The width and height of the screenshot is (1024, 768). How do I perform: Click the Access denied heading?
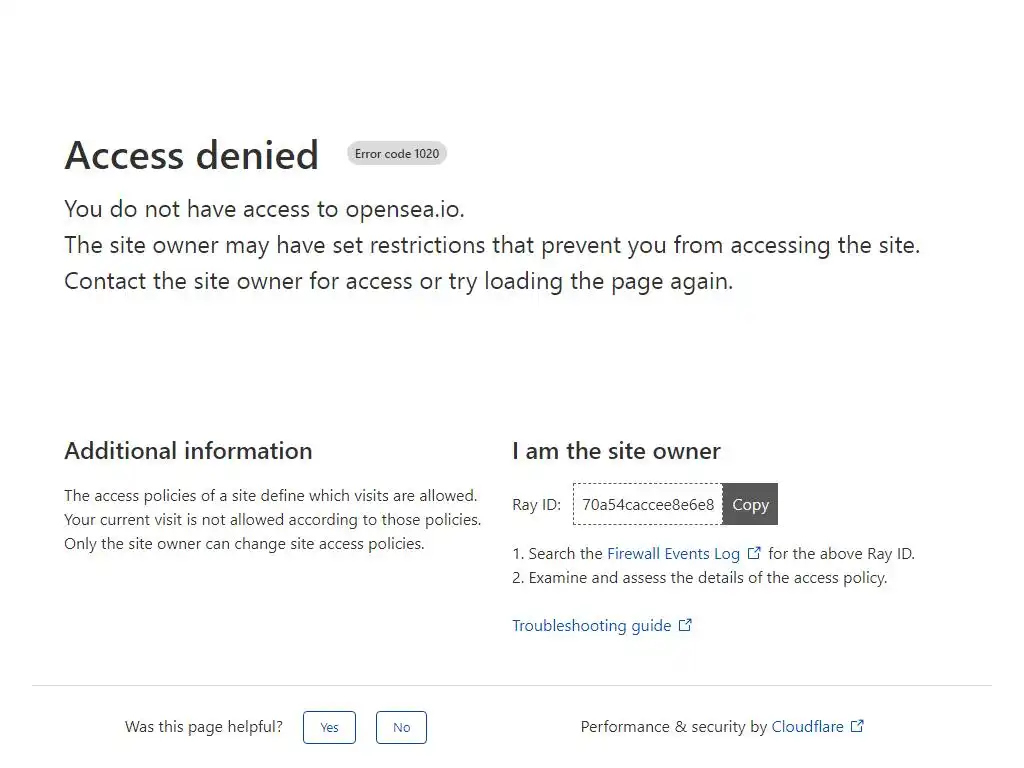(x=191, y=156)
